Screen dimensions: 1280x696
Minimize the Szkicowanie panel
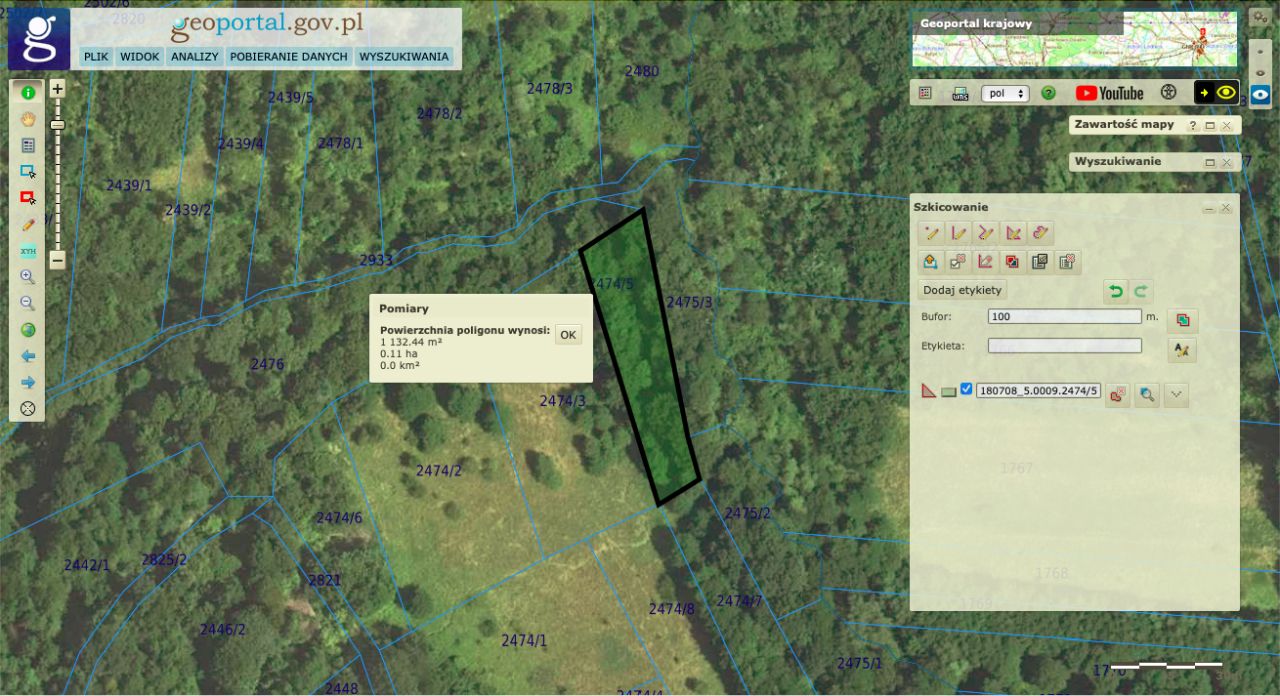1209,208
